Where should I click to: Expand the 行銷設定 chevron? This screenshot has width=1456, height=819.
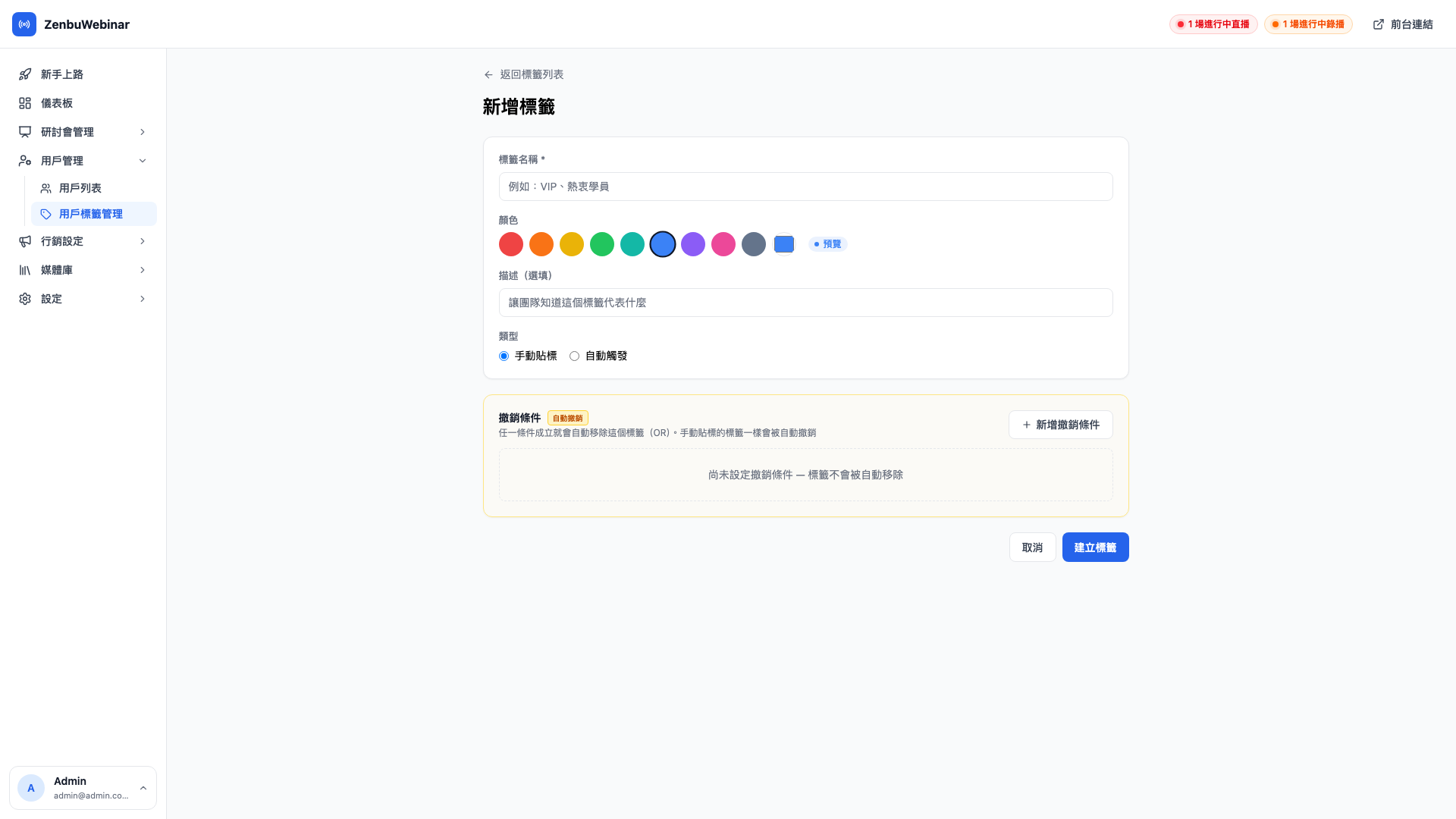click(x=143, y=241)
